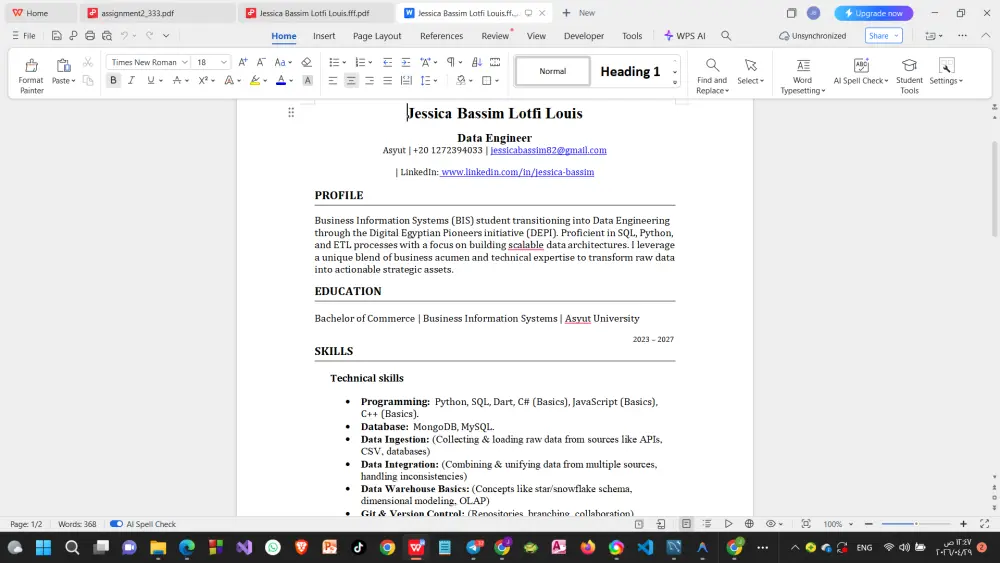Viewport: 1000px width, 563px height.
Task: Start reading mode with play icon
Action: [728, 523]
